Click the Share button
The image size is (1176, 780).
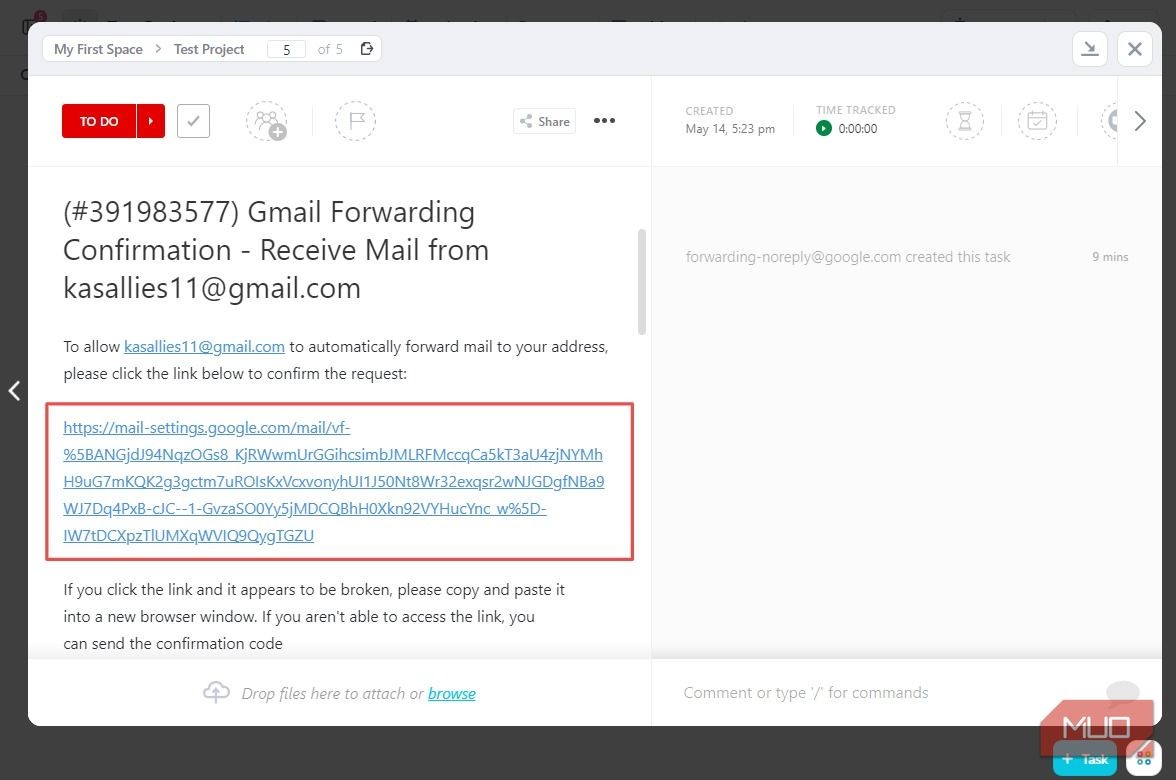544,121
